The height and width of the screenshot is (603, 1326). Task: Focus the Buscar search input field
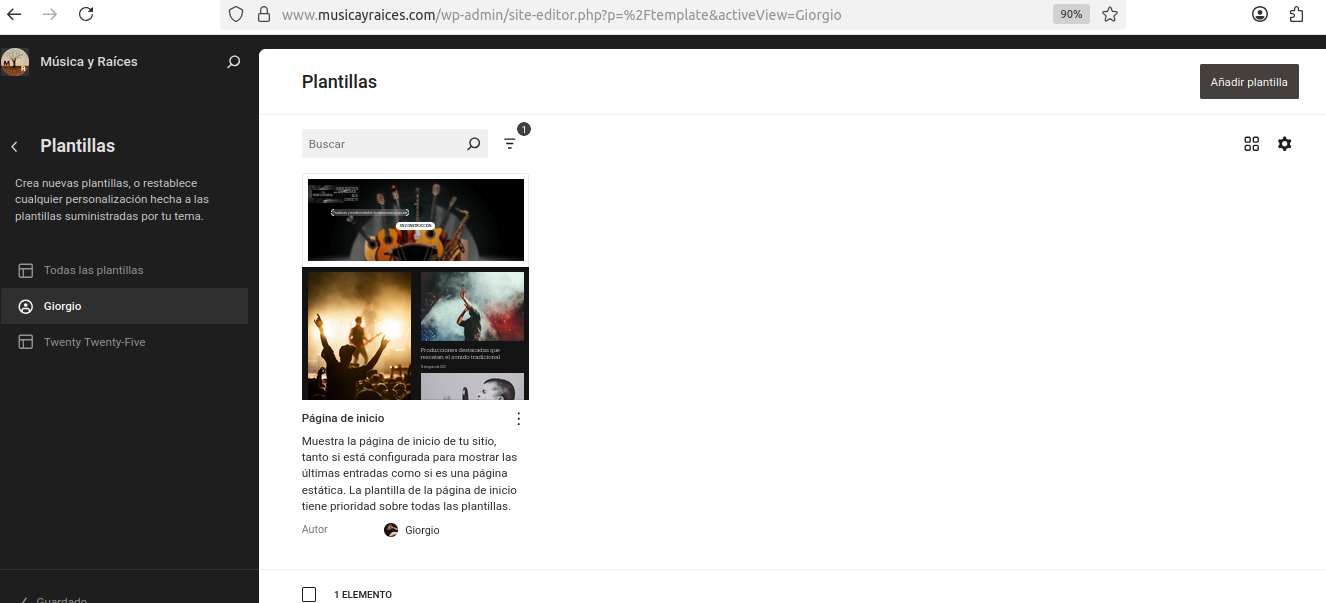tap(383, 144)
